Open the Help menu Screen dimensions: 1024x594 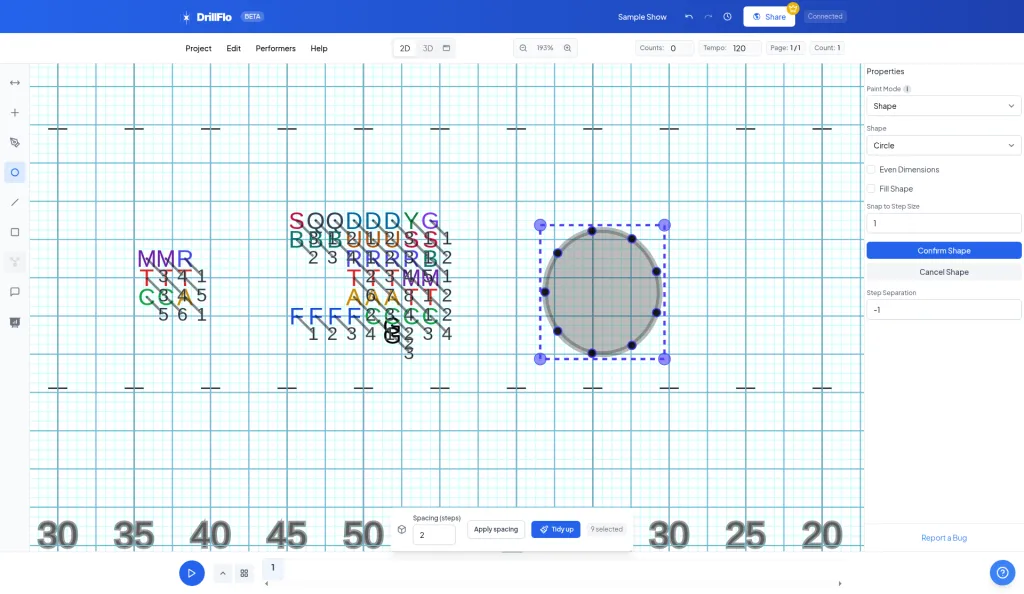tap(319, 48)
